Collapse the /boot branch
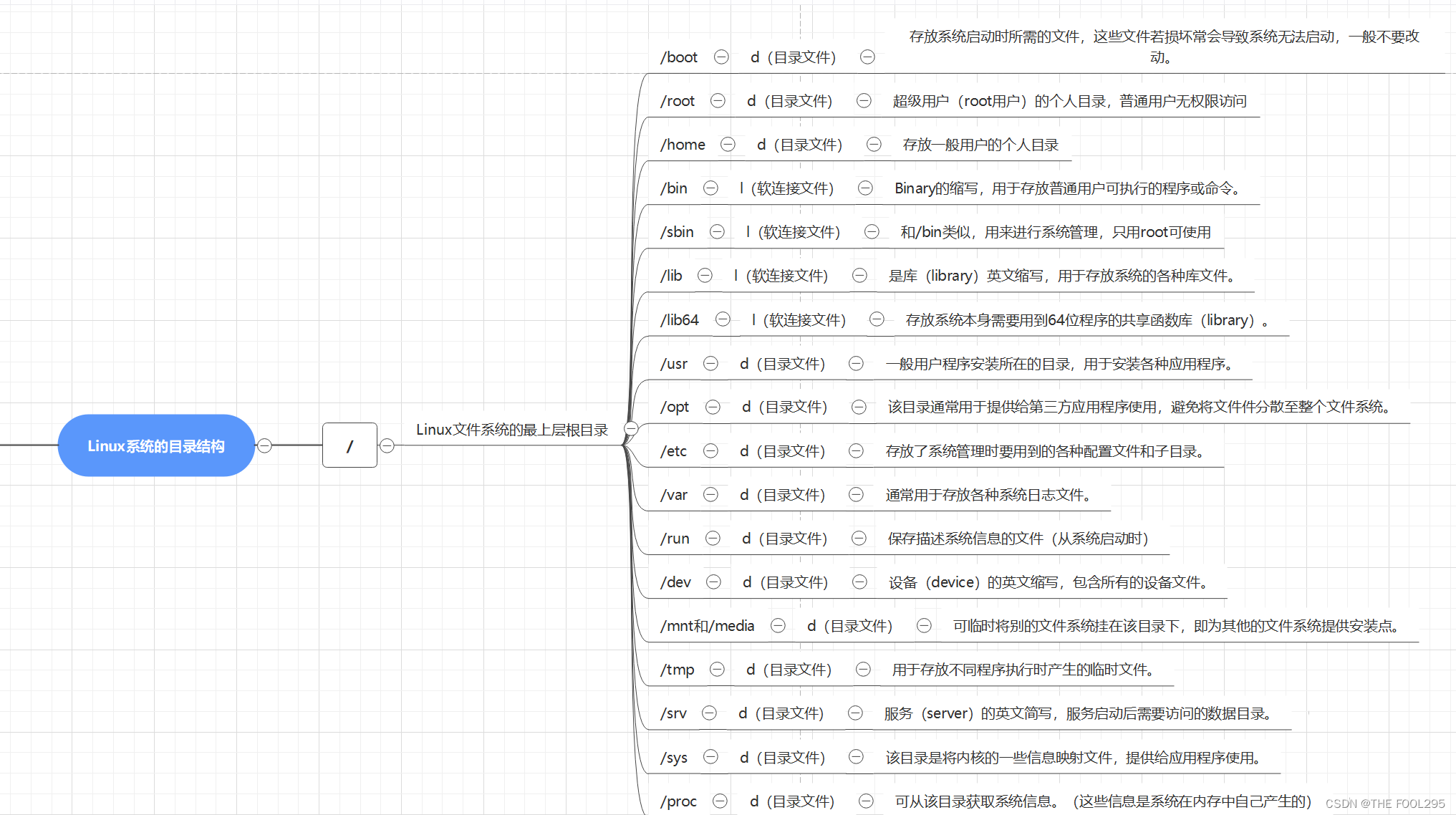 [x=721, y=57]
